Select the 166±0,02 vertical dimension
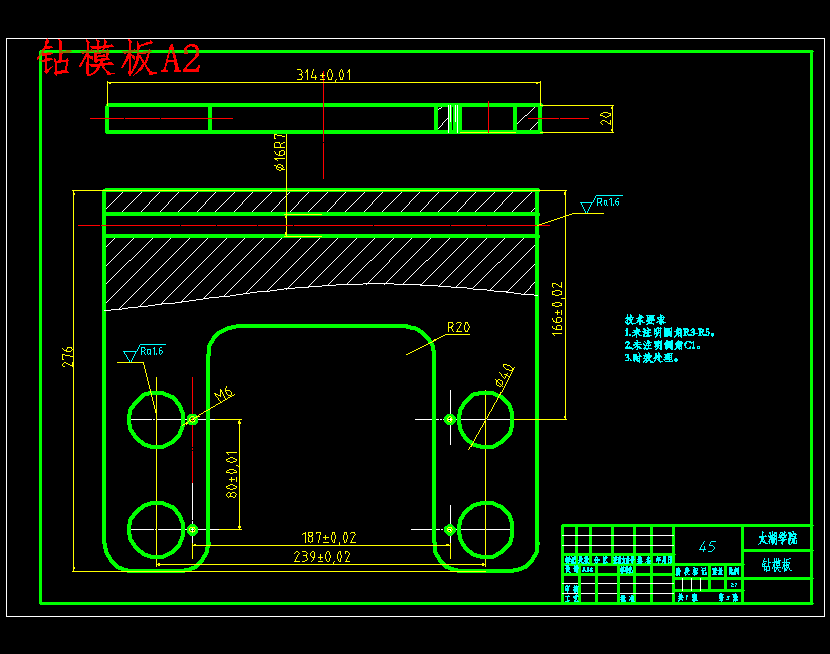The height and width of the screenshot is (654, 830). coord(557,309)
